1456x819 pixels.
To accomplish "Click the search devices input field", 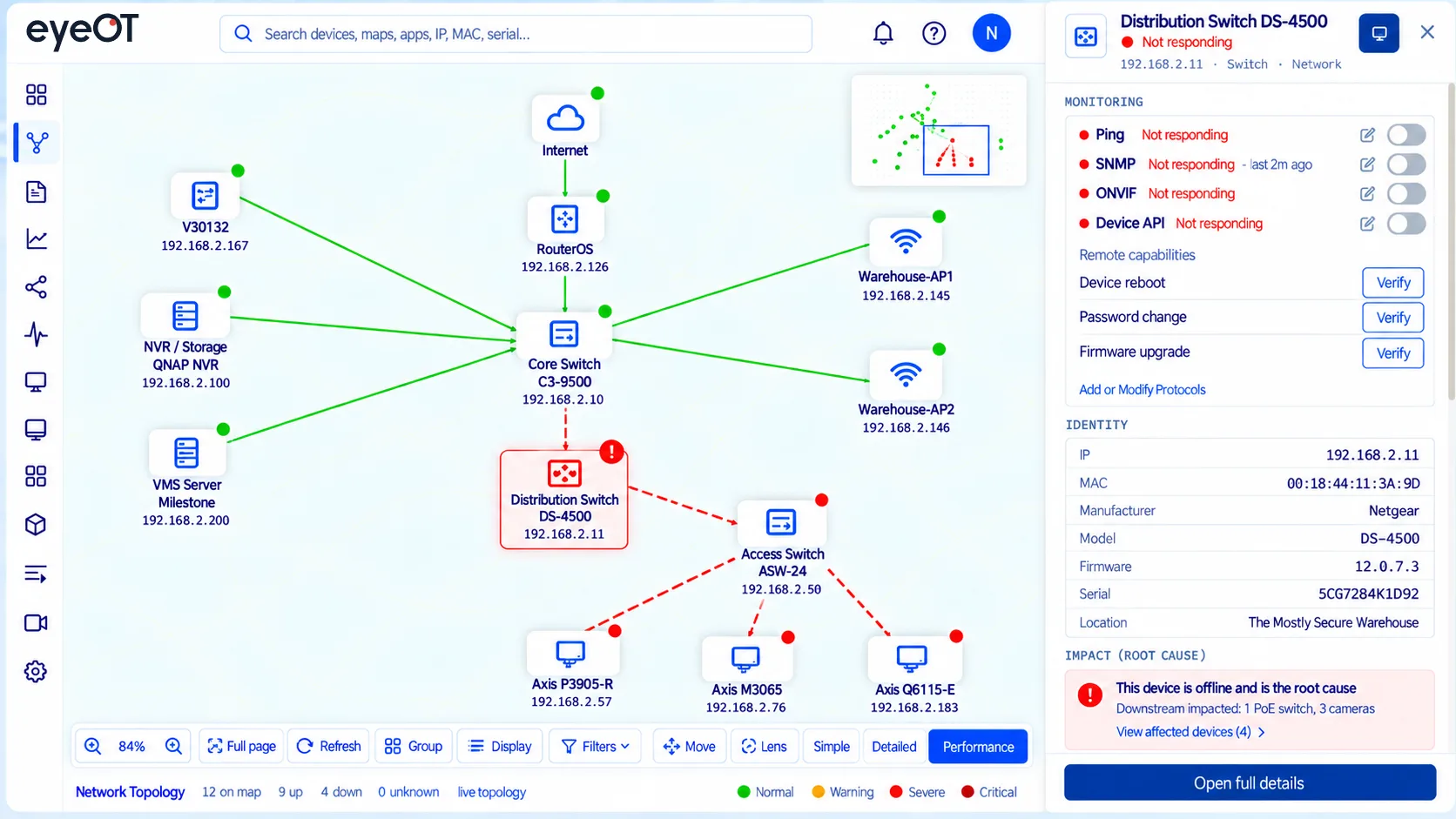I will tap(516, 34).
